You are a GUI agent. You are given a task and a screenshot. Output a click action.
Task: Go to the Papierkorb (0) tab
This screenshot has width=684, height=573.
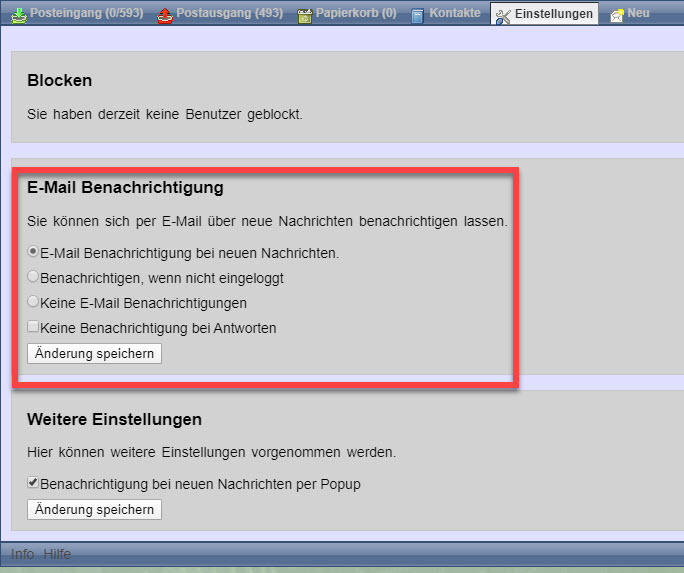(356, 14)
